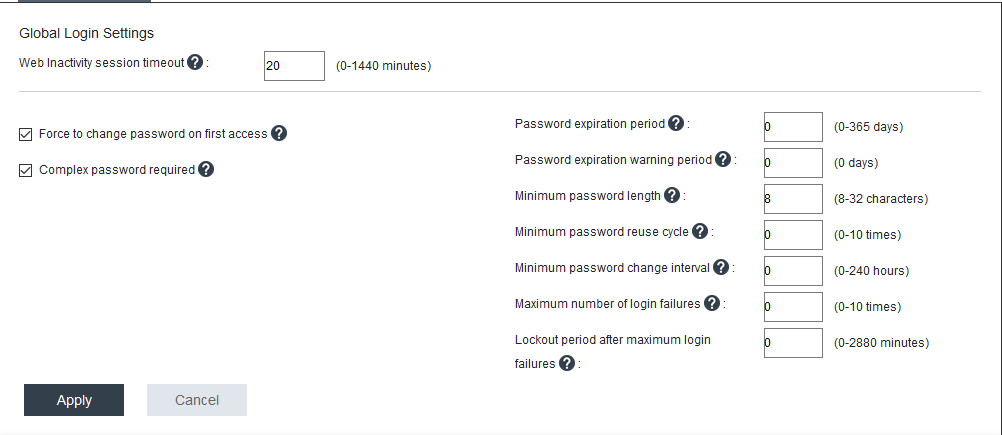Show help for Password expiration period

[676, 123]
